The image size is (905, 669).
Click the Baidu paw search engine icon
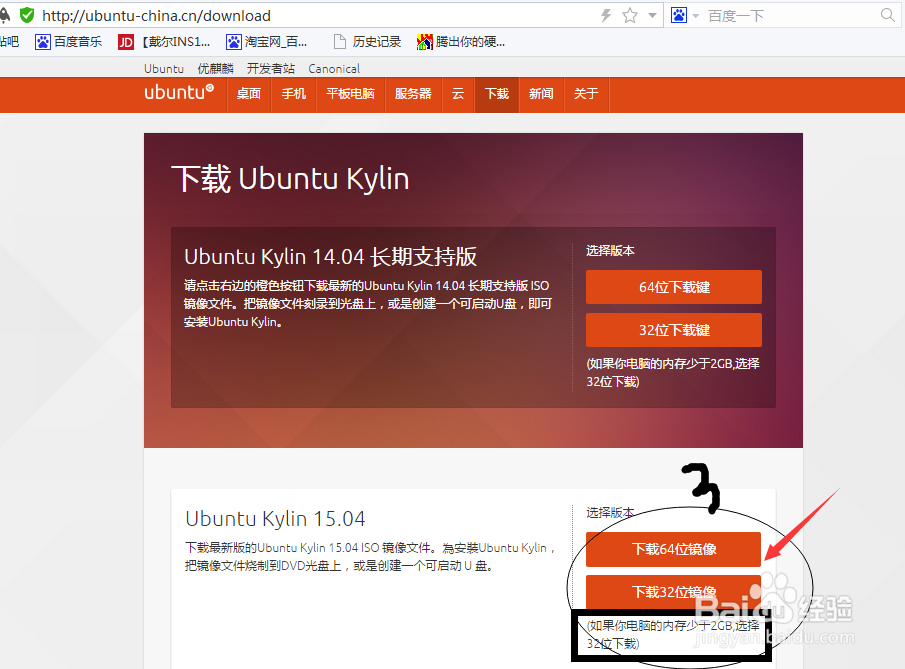(x=679, y=16)
